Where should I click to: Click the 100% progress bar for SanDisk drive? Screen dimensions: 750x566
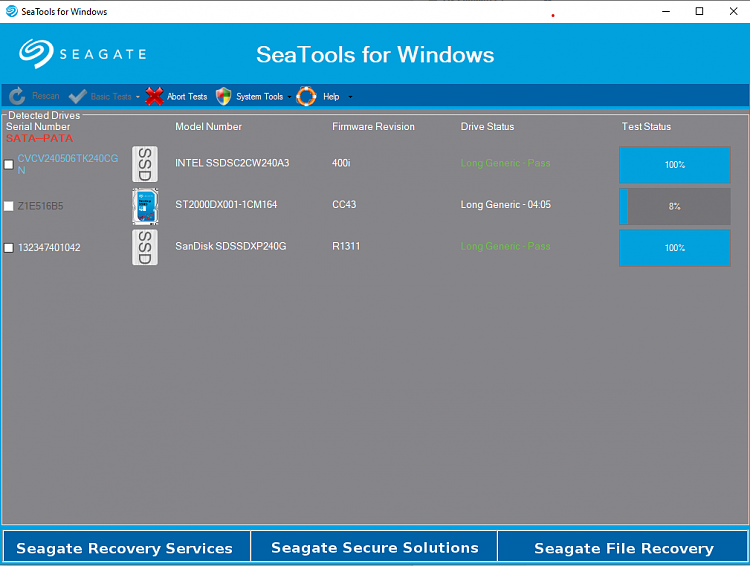pos(675,248)
